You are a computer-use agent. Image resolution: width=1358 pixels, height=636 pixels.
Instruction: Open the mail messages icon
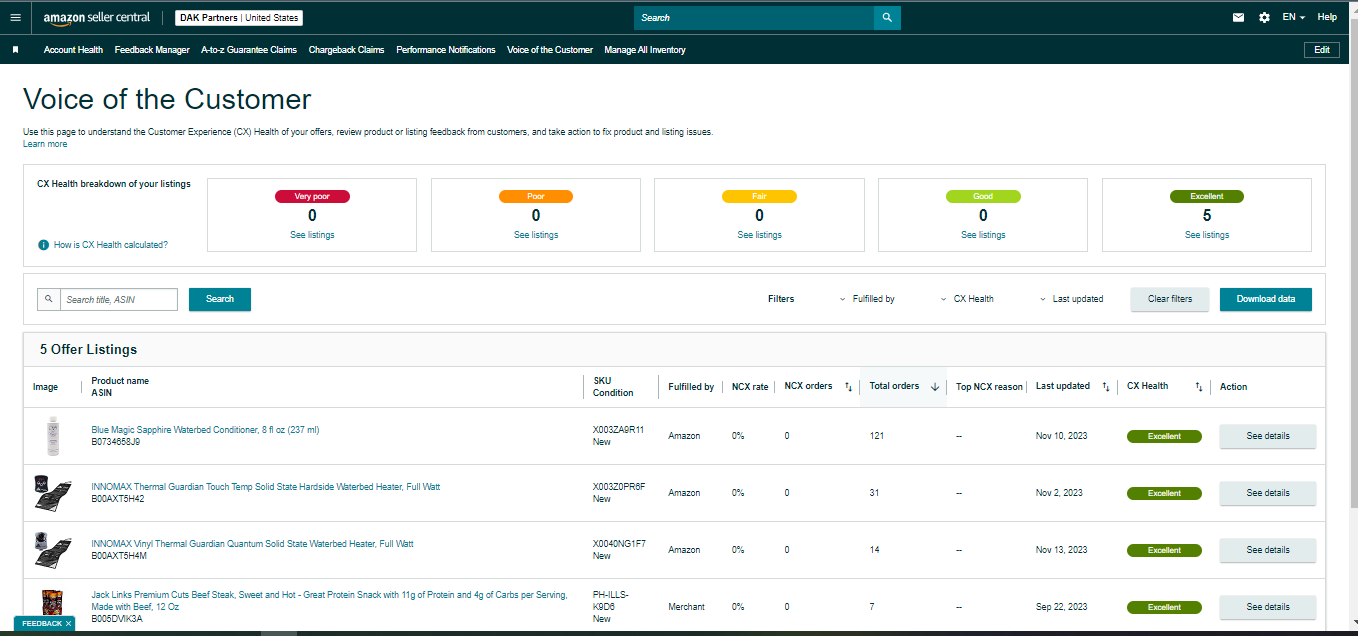(x=1238, y=17)
